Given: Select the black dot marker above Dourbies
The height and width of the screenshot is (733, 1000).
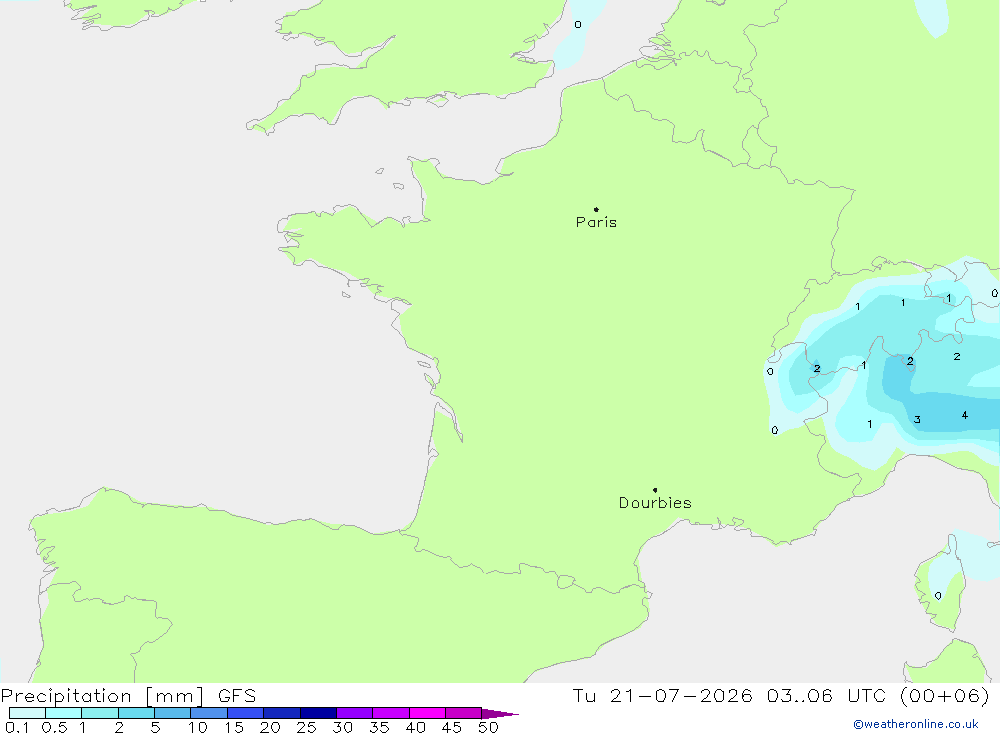Looking at the screenshot, I should coord(655,490).
